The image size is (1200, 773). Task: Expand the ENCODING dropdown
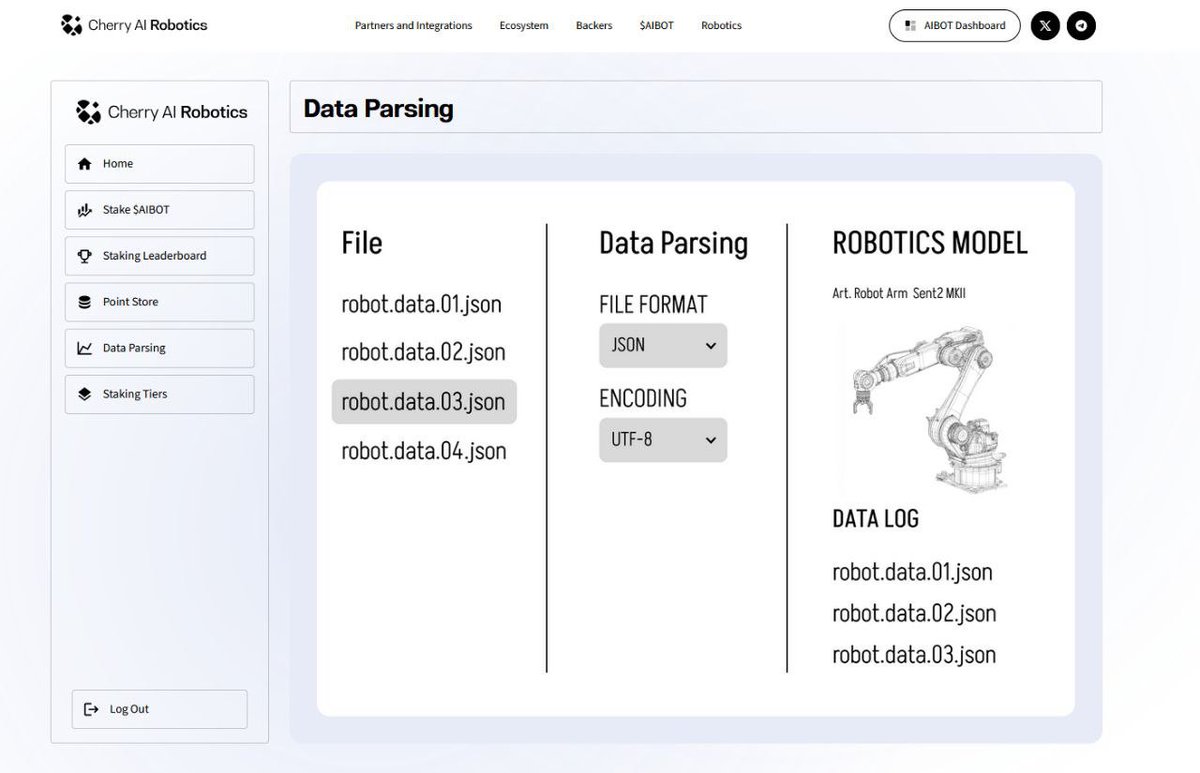[662, 440]
